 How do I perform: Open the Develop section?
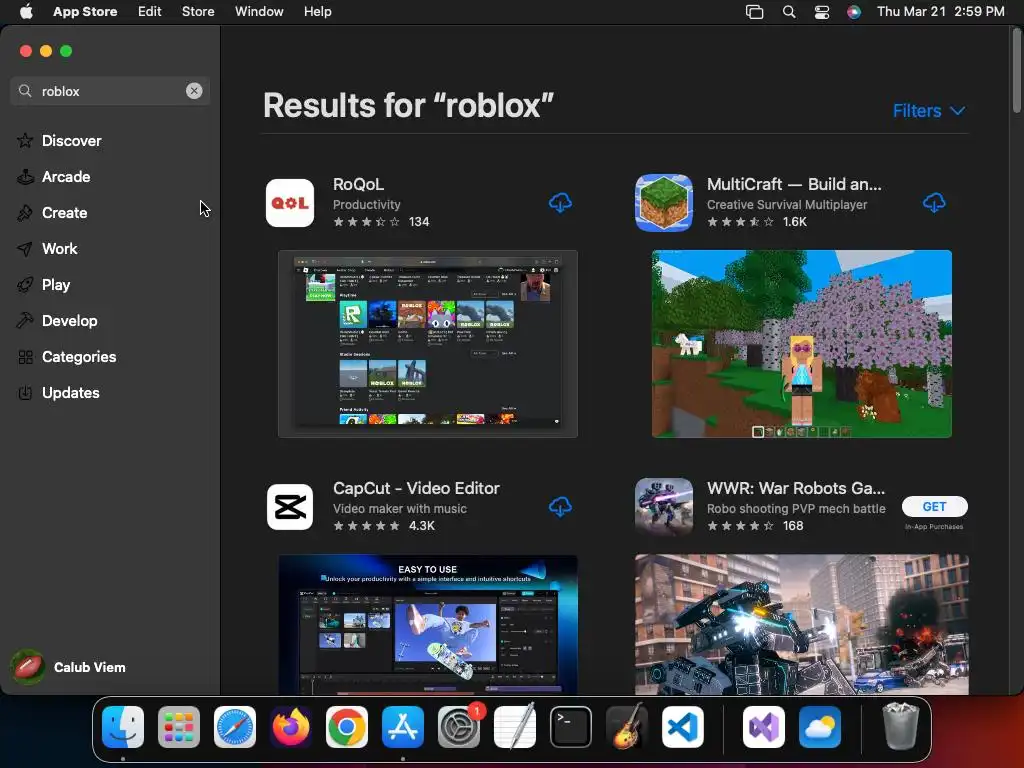point(69,320)
